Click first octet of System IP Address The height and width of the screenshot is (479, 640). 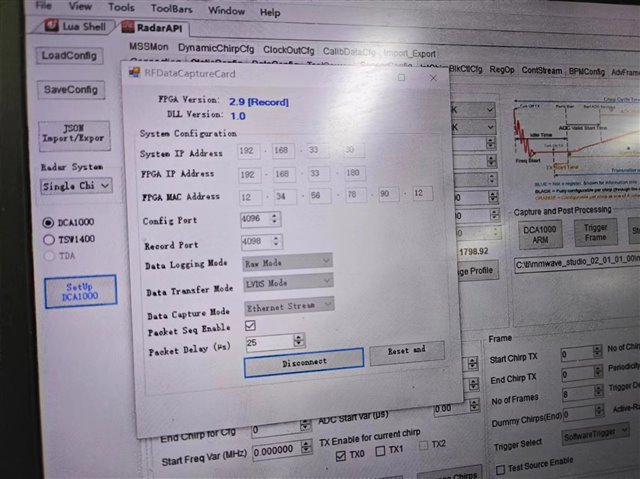[248, 151]
